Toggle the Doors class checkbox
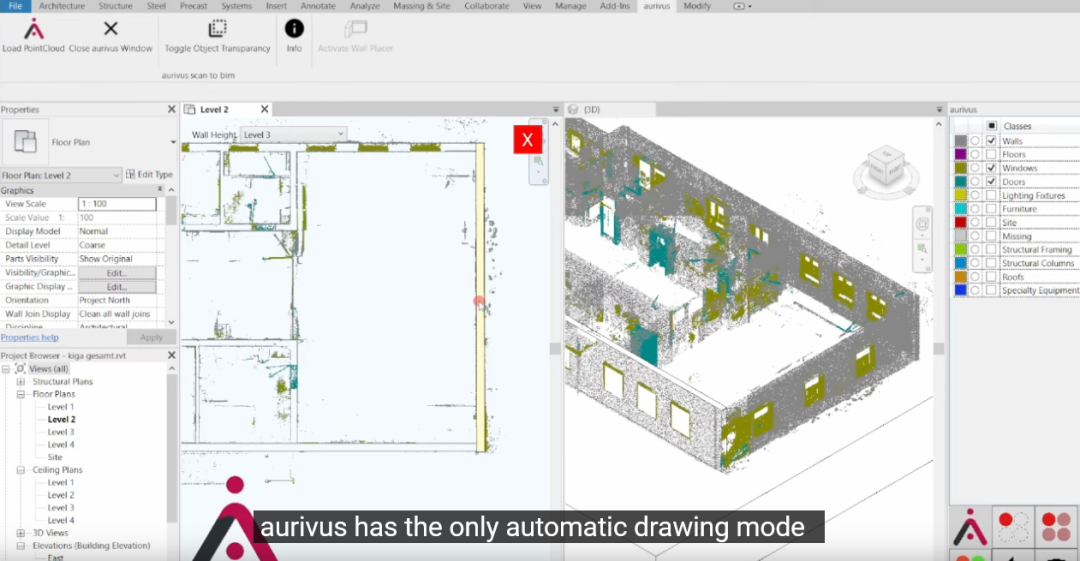1080x561 pixels. [x=991, y=181]
